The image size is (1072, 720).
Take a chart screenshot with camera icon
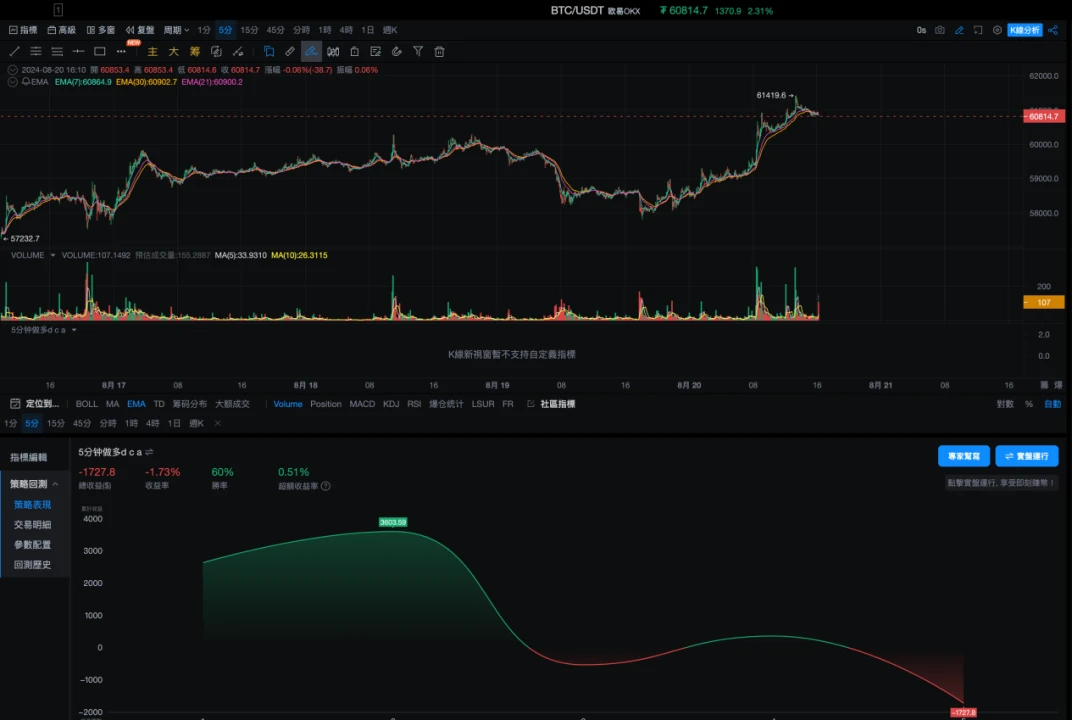[x=939, y=30]
